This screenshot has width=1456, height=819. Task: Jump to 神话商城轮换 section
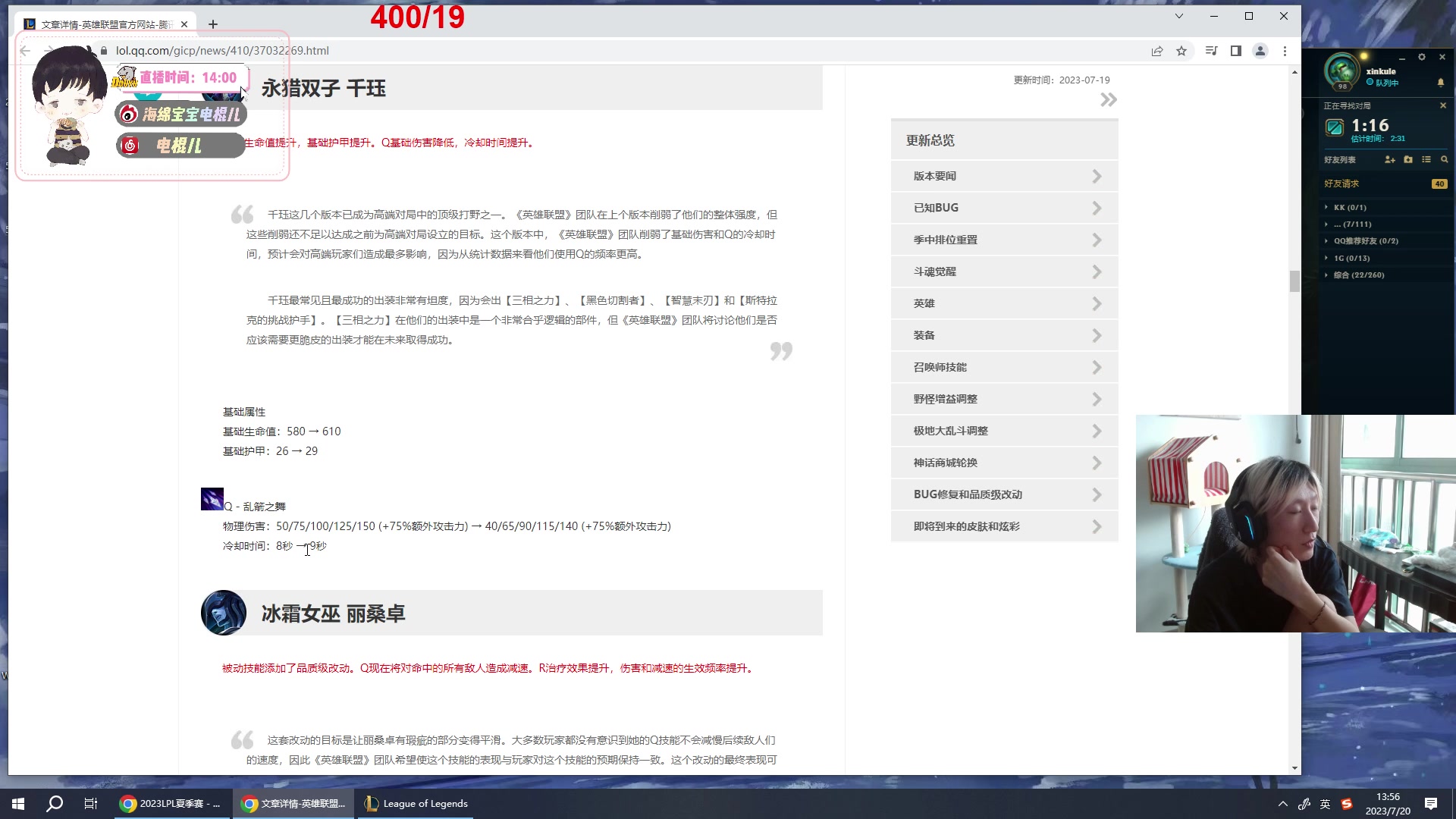tap(1004, 463)
